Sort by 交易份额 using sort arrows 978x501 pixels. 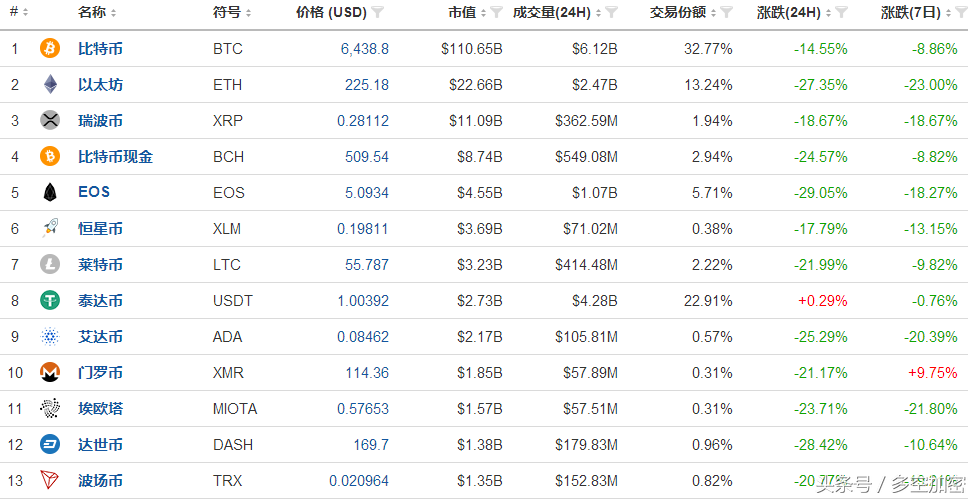pos(714,12)
